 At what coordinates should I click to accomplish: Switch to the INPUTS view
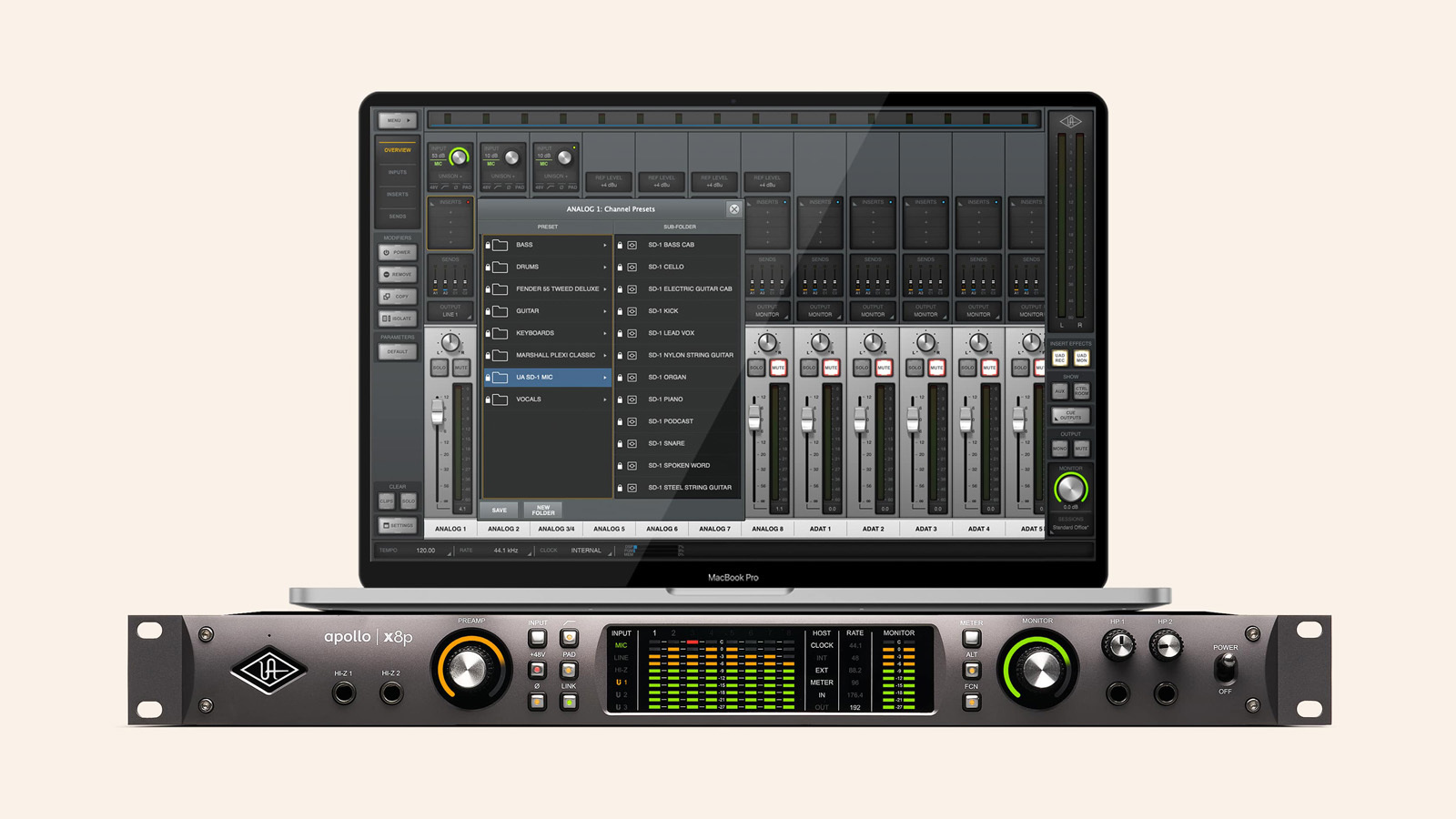coord(398,172)
